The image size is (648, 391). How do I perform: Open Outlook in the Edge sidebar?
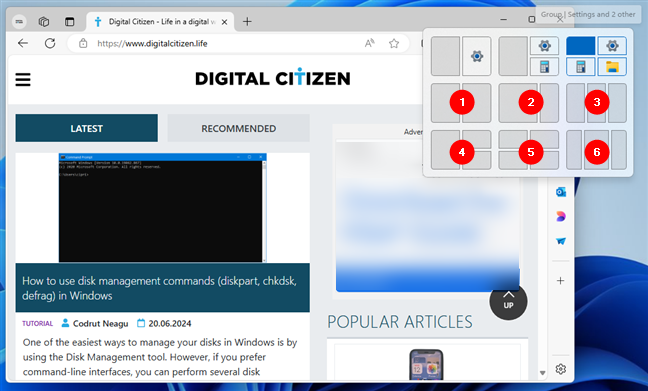point(561,192)
